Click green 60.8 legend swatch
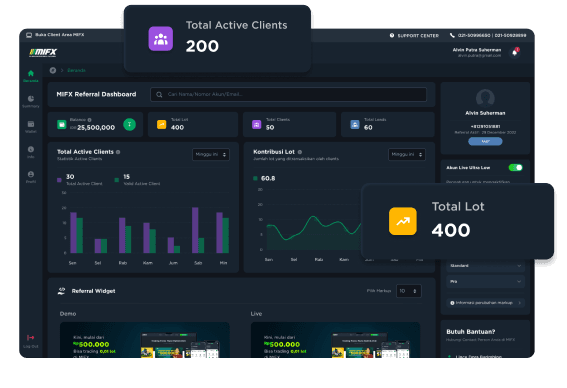Viewport: 567px width, 388px height. point(255,178)
